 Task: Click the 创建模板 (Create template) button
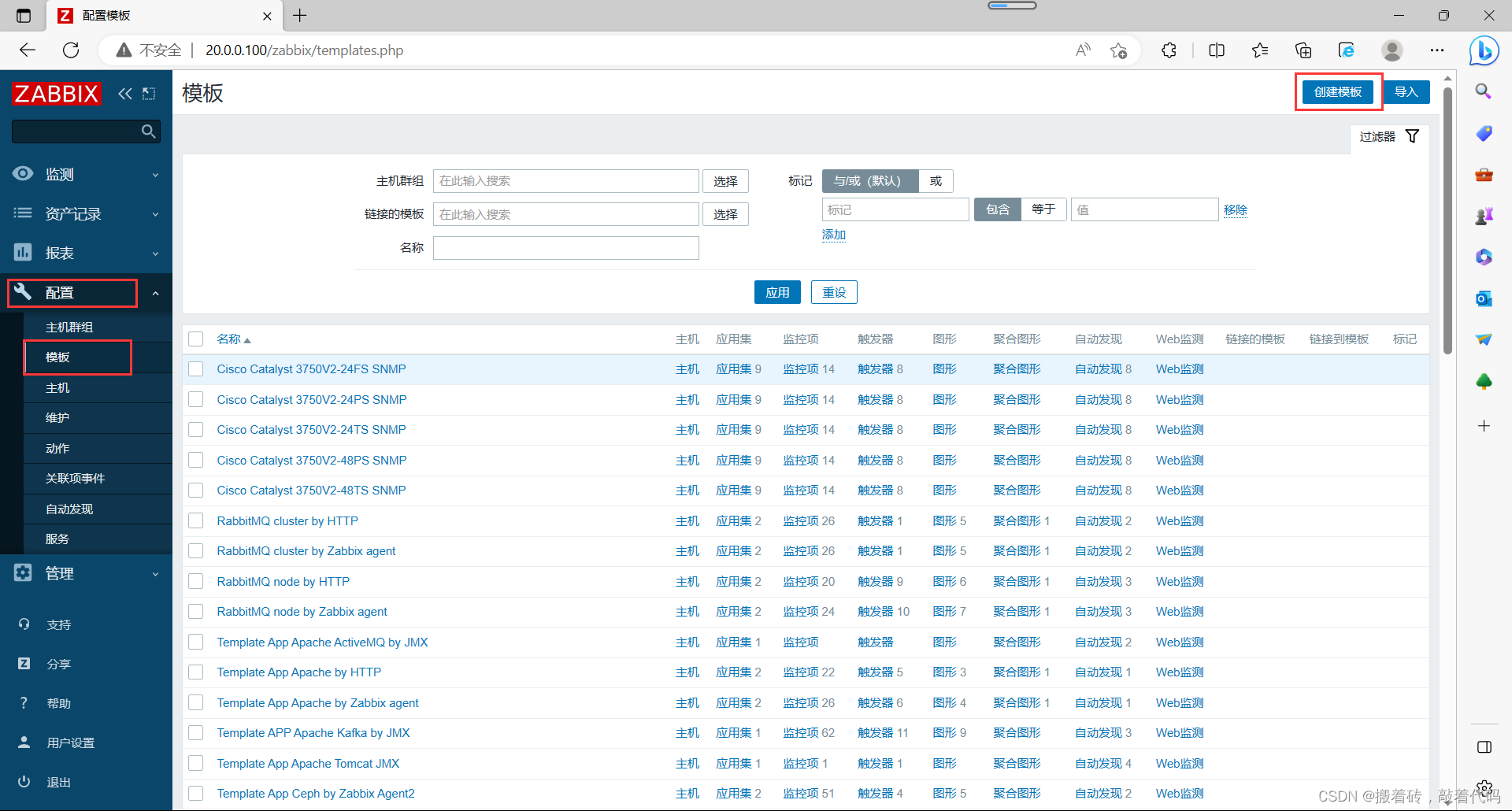coord(1338,92)
